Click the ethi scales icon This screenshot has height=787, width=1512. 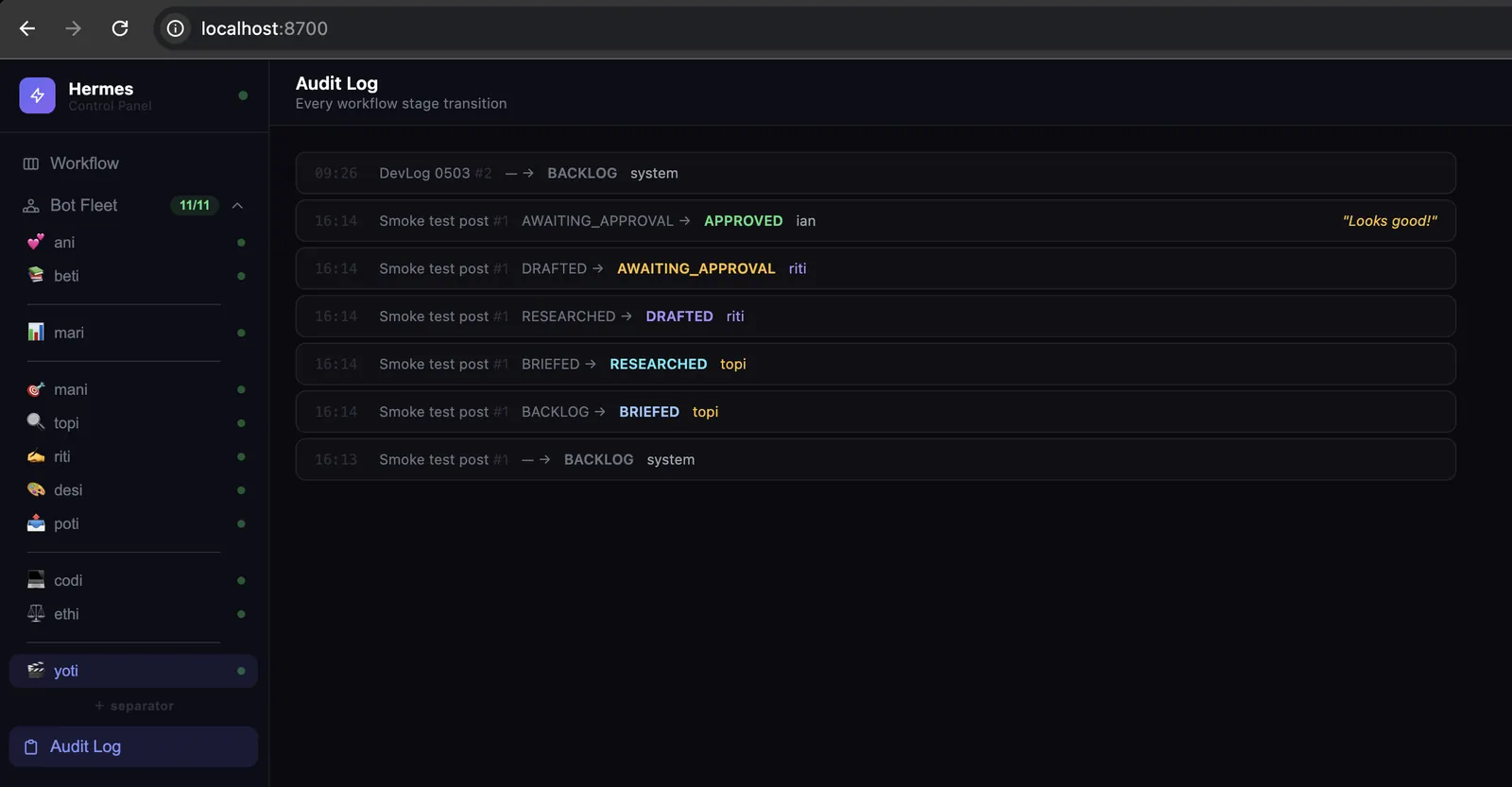click(36, 613)
